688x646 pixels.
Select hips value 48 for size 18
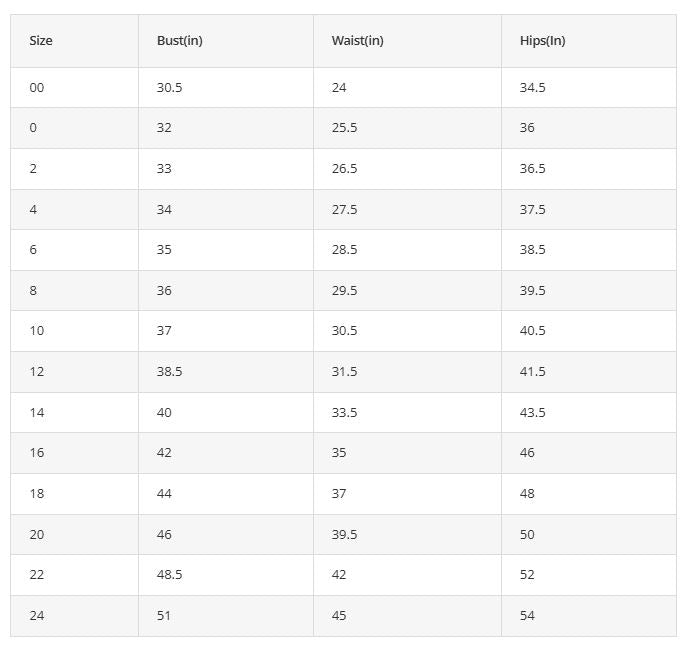(527, 494)
